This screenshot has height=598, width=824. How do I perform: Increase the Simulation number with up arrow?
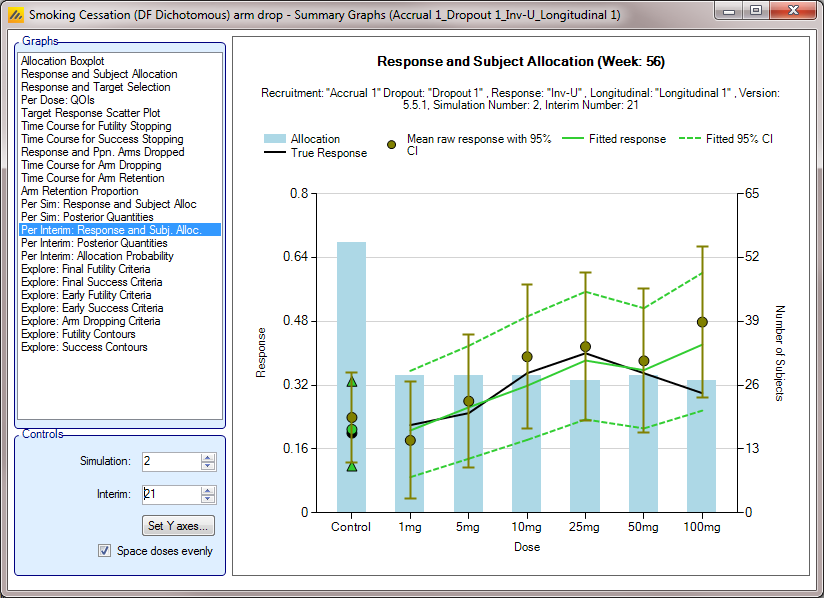(208, 457)
